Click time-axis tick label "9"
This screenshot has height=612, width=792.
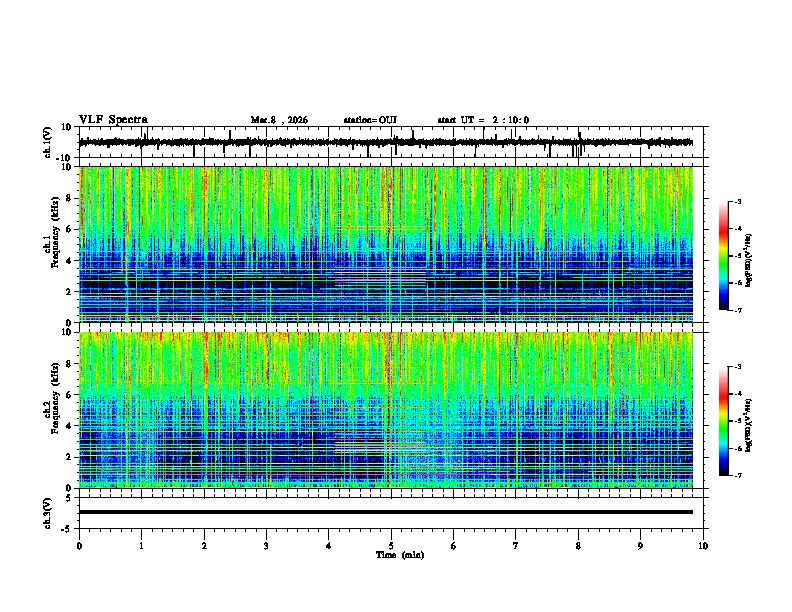[x=640, y=546]
